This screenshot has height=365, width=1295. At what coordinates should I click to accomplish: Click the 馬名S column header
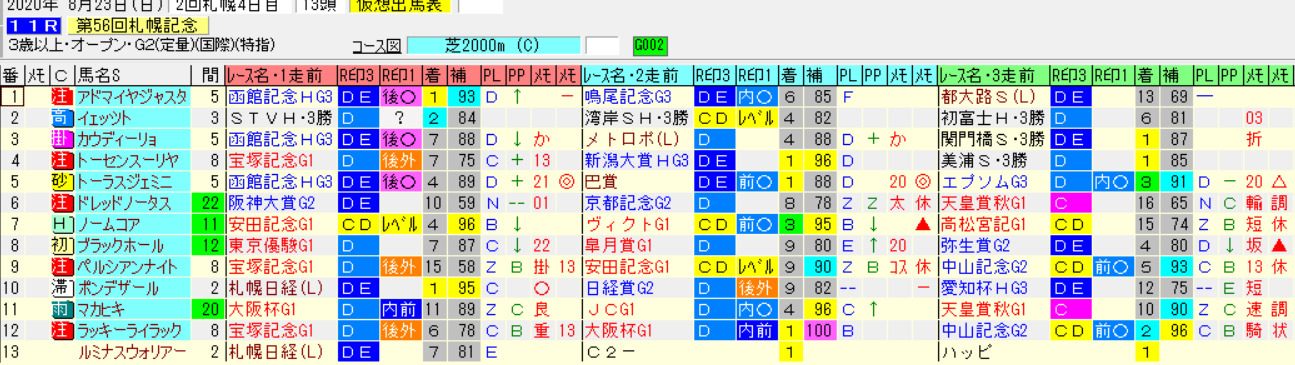click(133, 75)
